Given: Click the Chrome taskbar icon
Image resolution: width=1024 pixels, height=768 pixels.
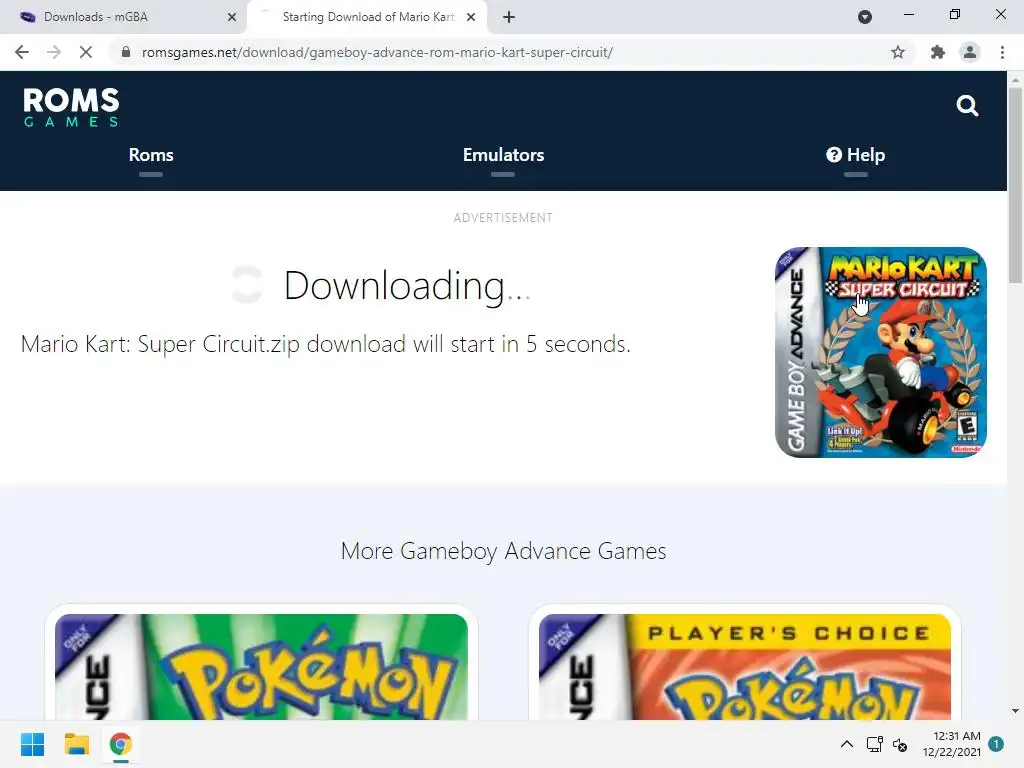Looking at the screenshot, I should (120, 744).
